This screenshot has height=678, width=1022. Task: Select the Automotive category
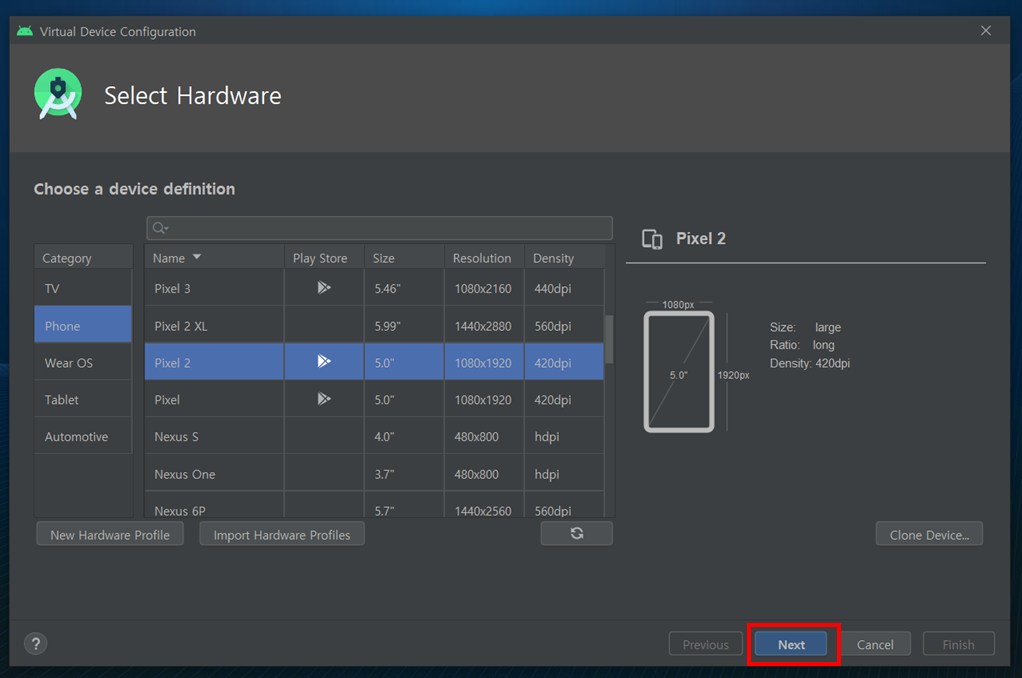pos(83,437)
